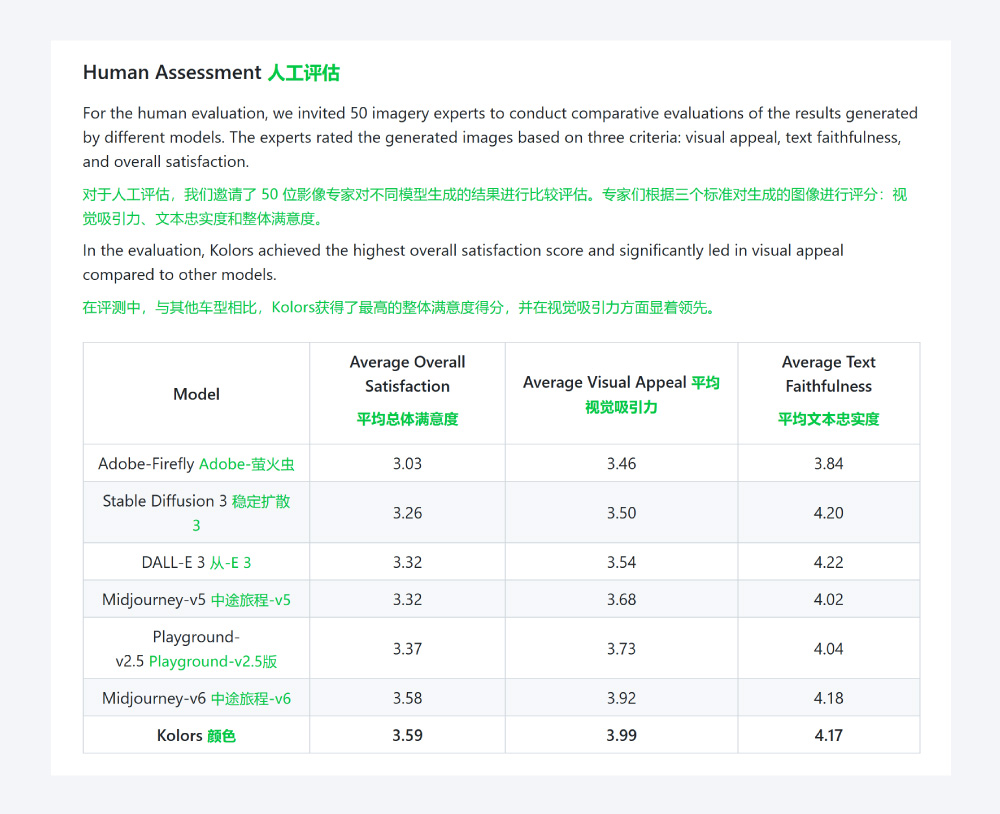Click the Adobe-Firefly model name cell
Image resolution: width=1000 pixels, height=814 pixels.
[x=196, y=464]
